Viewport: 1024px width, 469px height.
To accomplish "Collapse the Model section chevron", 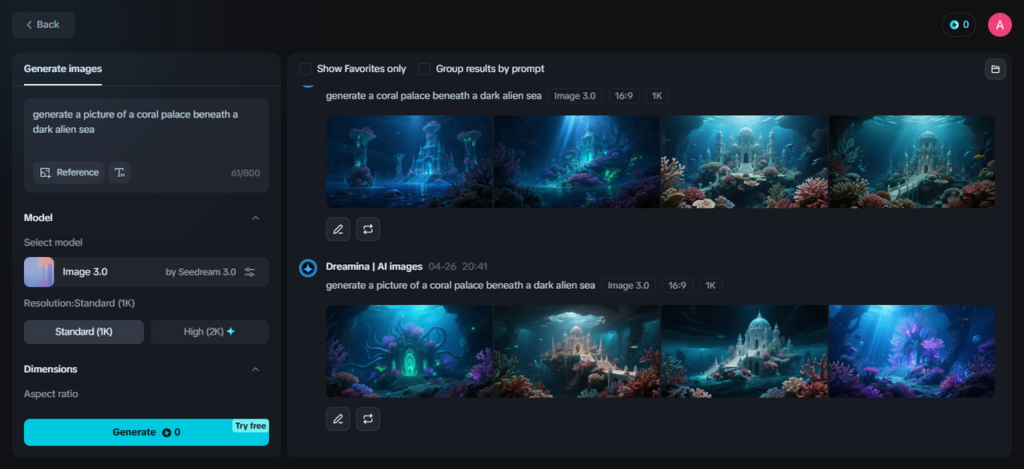I will pos(255,218).
